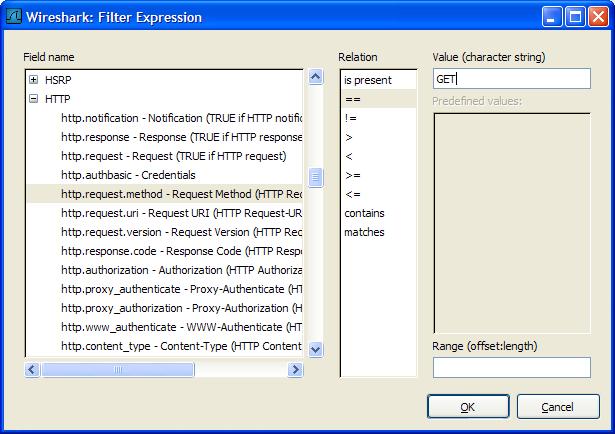Image resolution: width=615 pixels, height=434 pixels.
Task: Choose the '==' relation
Action: (378, 99)
